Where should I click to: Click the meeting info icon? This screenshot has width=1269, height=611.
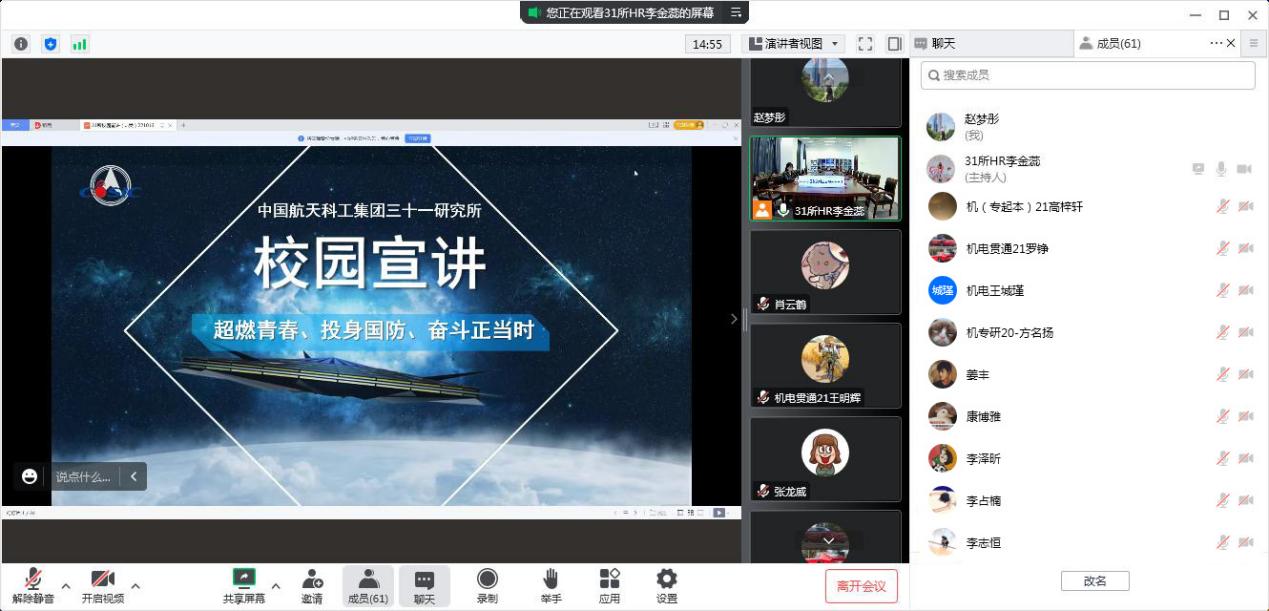(21, 44)
